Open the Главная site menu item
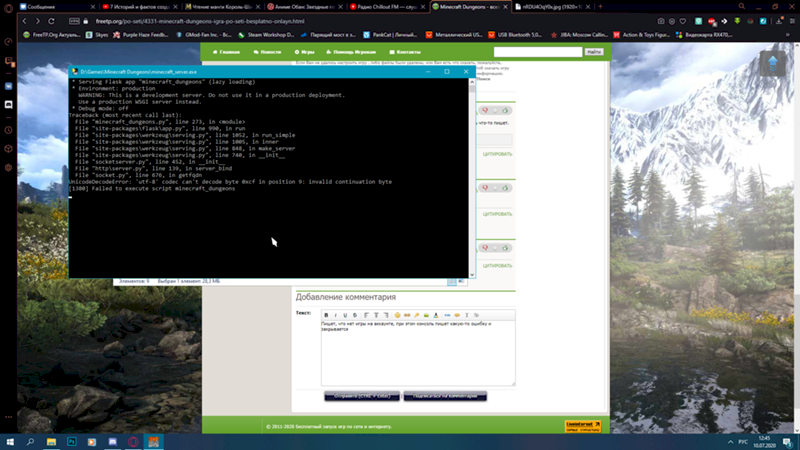Image resolution: width=800 pixels, height=450 pixels. tap(226, 52)
